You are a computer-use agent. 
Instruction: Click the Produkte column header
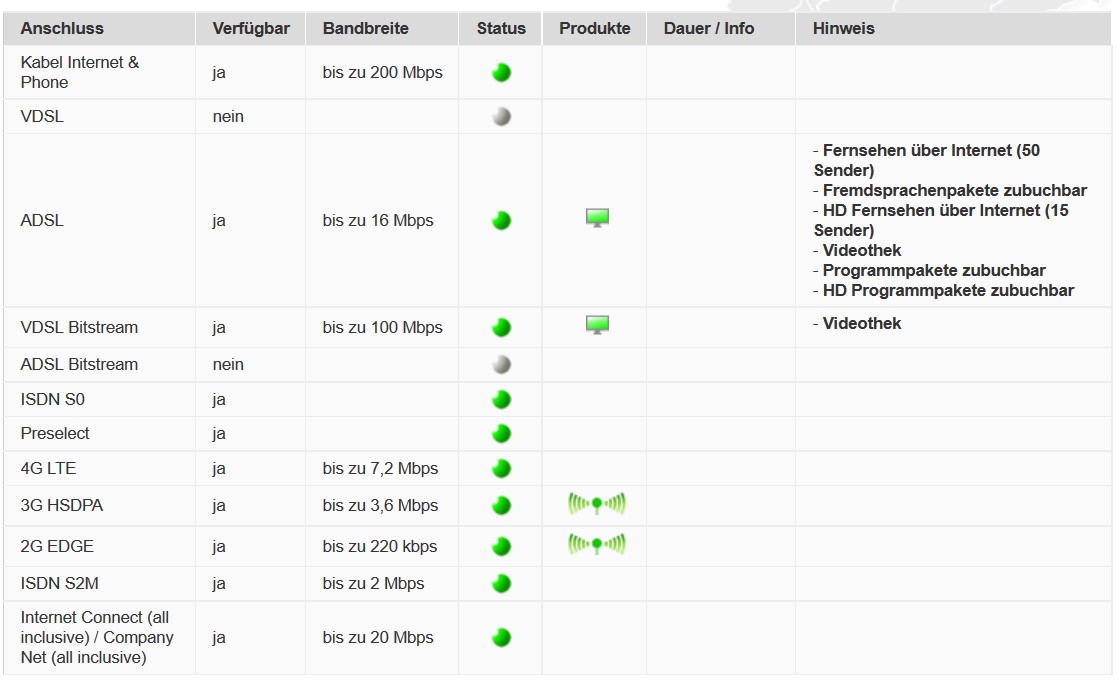(595, 28)
